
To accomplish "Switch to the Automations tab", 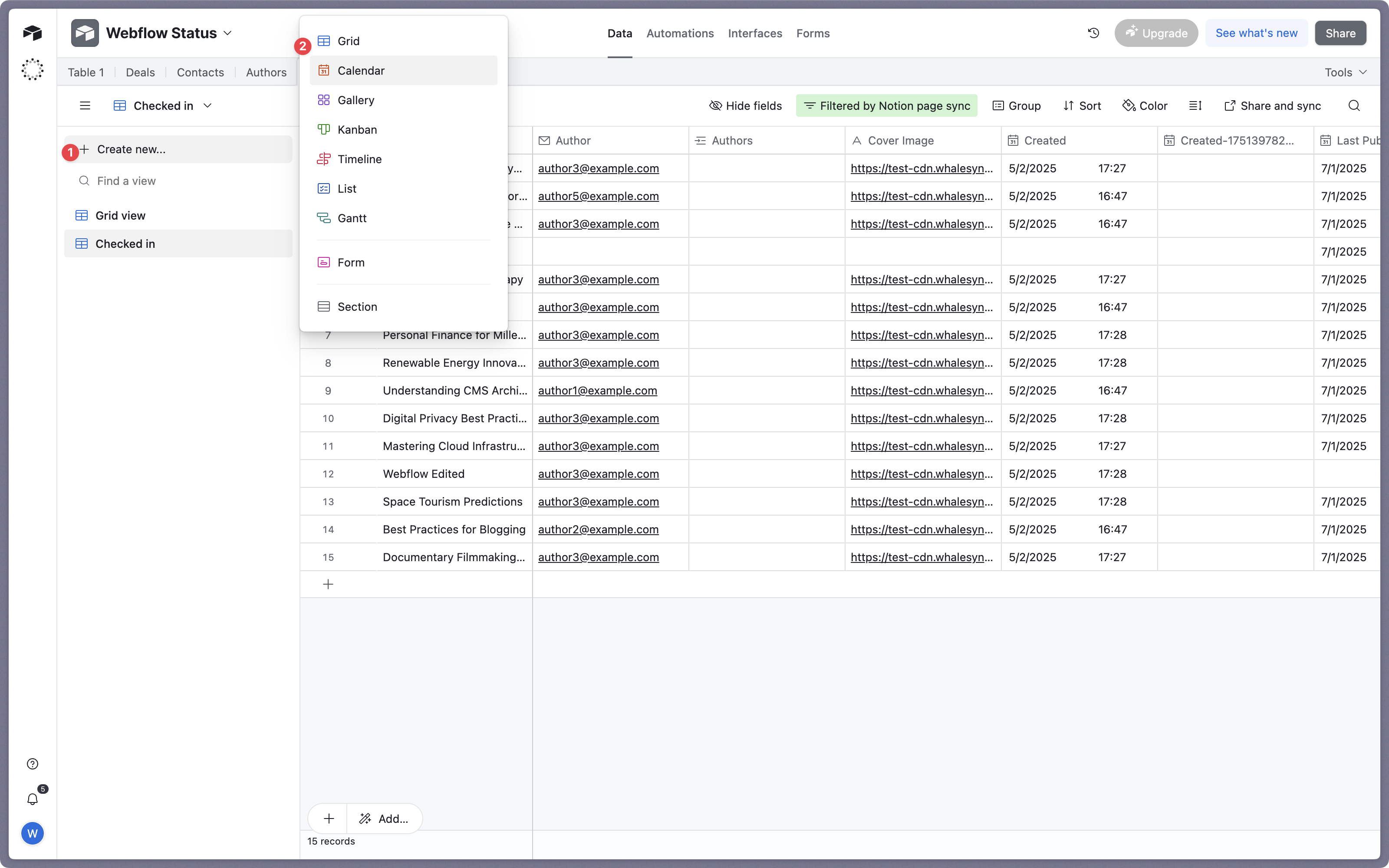I will [x=680, y=33].
